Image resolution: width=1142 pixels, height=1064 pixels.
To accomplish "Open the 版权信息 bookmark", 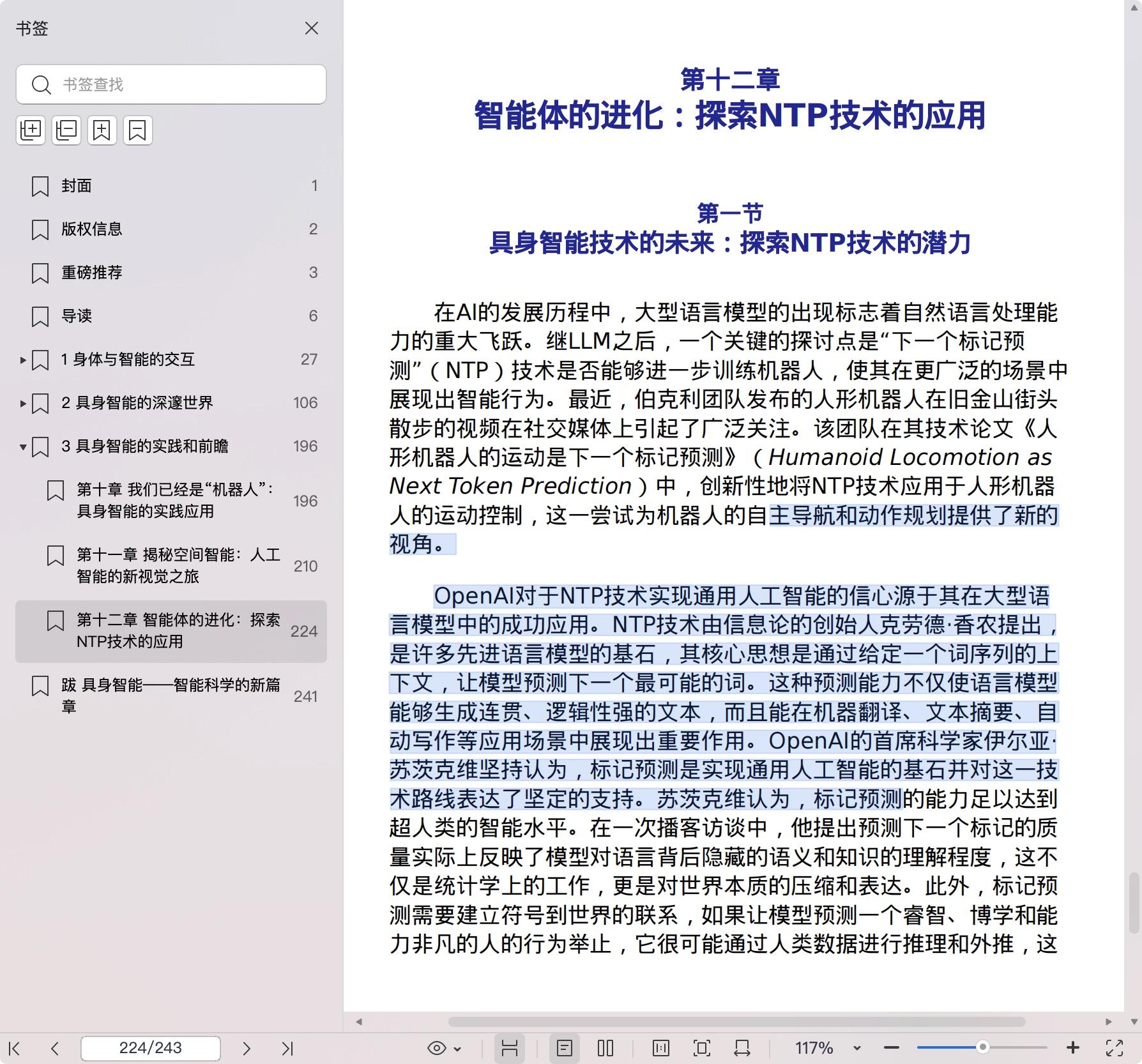I will tap(171, 229).
